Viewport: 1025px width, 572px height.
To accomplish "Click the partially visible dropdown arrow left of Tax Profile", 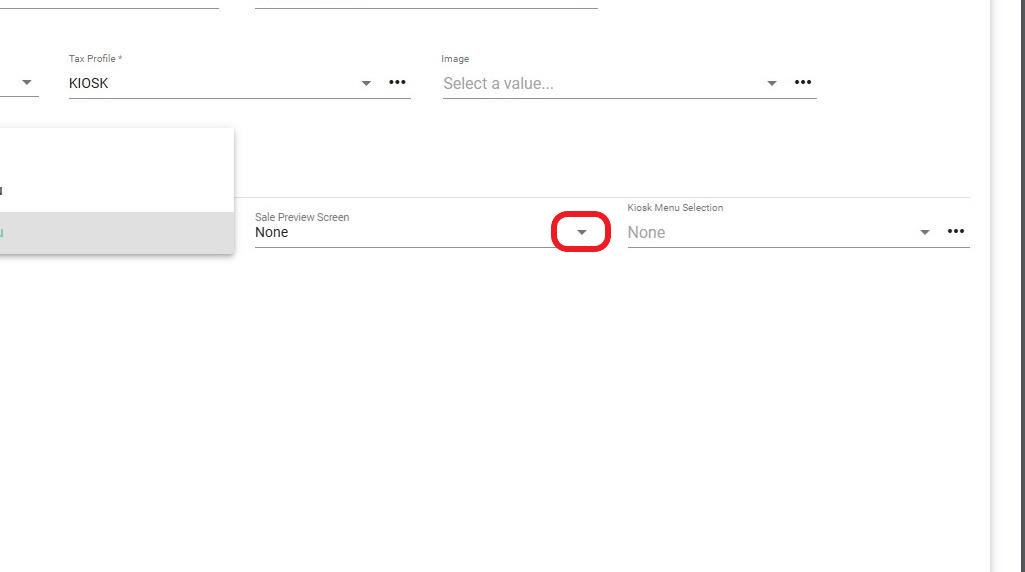I will point(27,82).
